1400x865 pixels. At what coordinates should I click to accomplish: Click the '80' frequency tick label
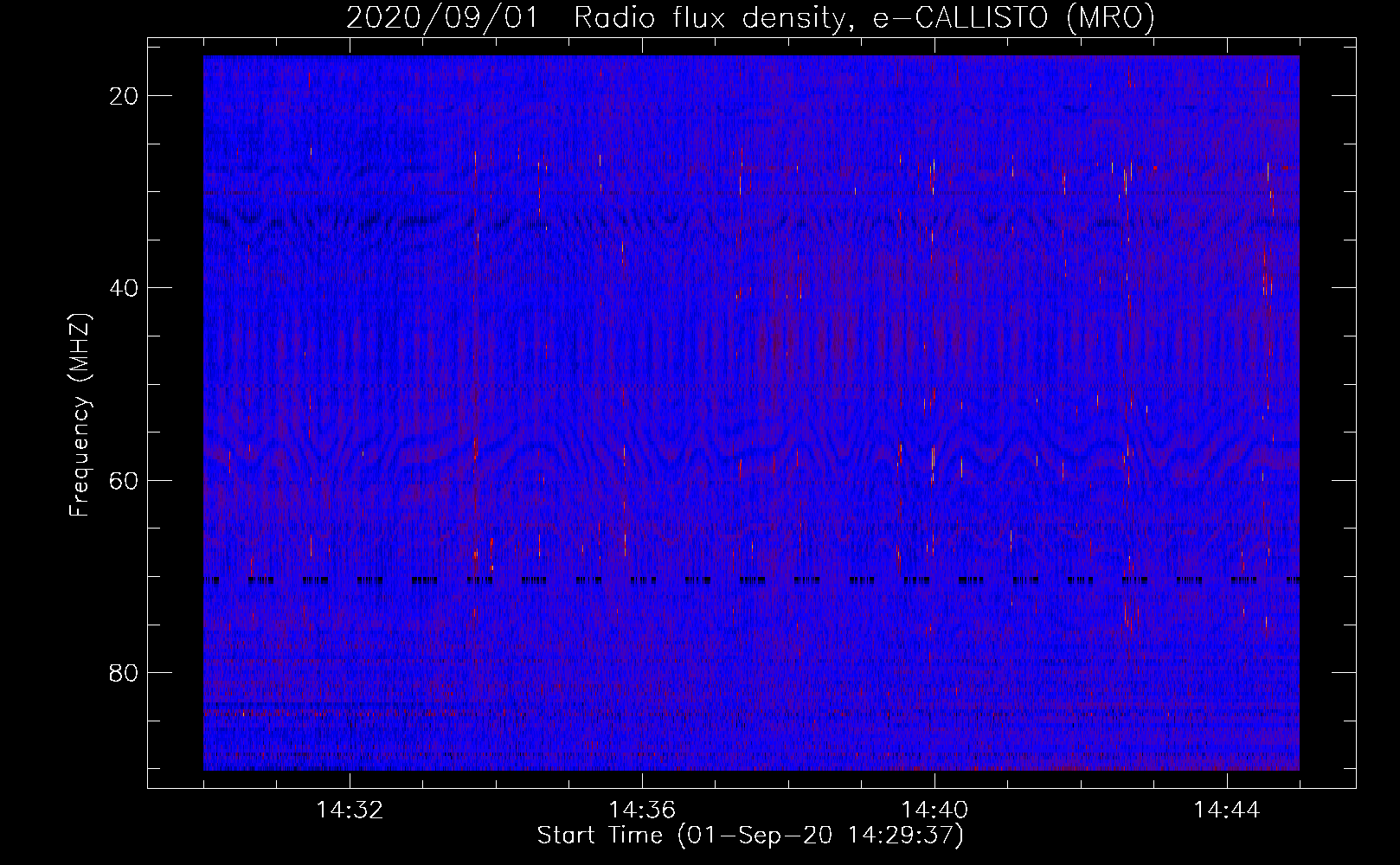[125, 672]
